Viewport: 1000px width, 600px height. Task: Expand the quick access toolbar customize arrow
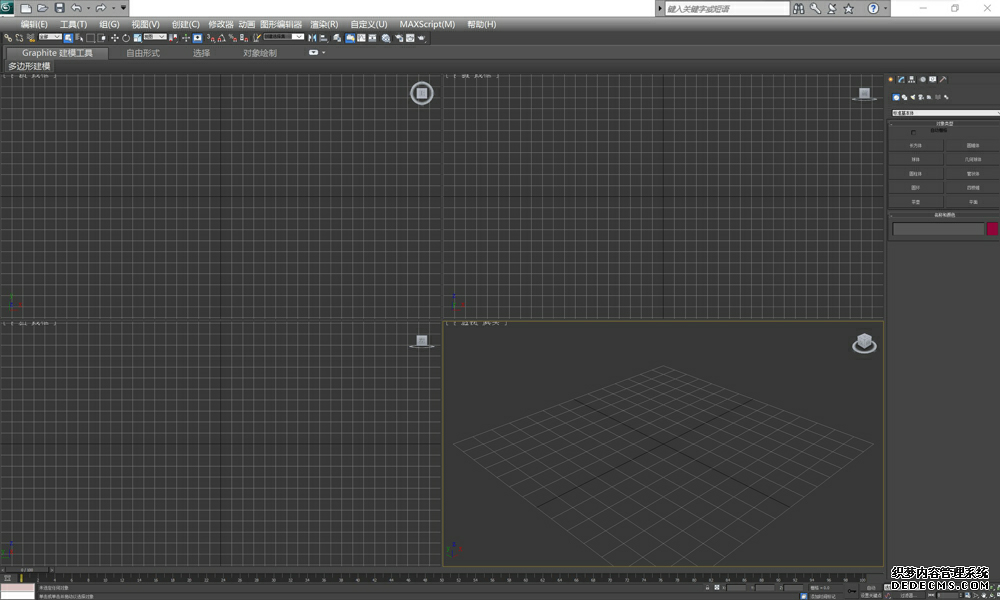(x=123, y=8)
